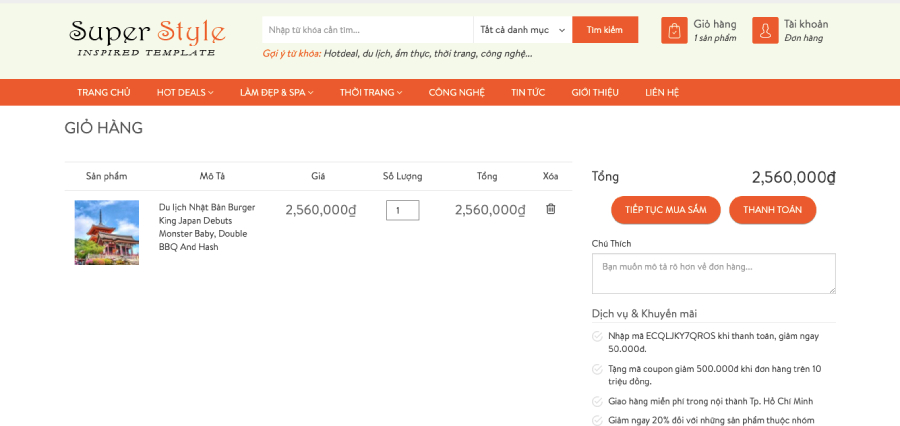Click the grand total 2,560,000₫ in summary

[794, 177]
